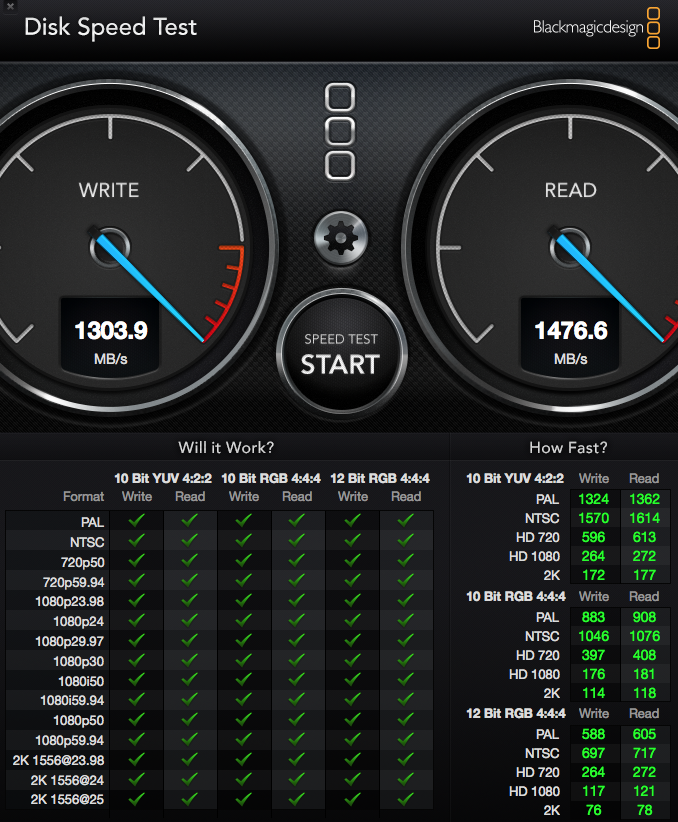
Task: Open the gear settings button
Action: point(341,239)
